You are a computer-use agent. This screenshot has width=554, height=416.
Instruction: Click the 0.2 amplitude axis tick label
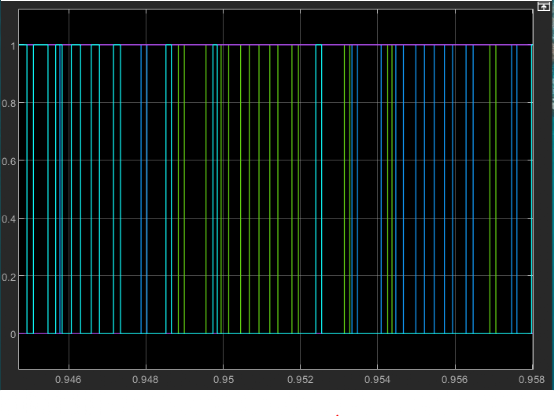click(9, 277)
